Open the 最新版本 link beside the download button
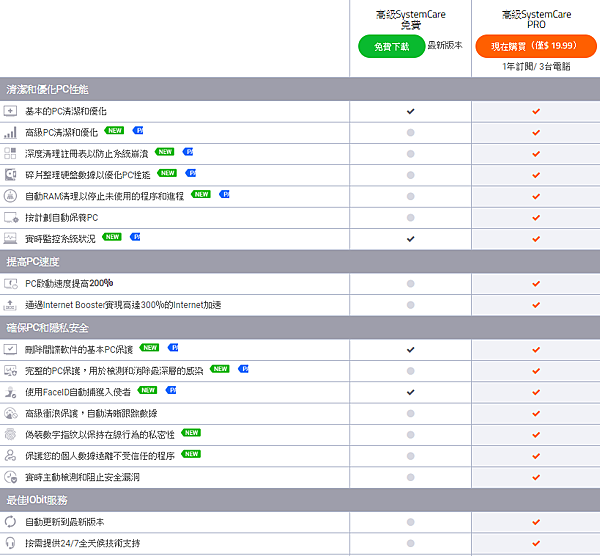Screen dimensions: 600x556 coord(445,45)
